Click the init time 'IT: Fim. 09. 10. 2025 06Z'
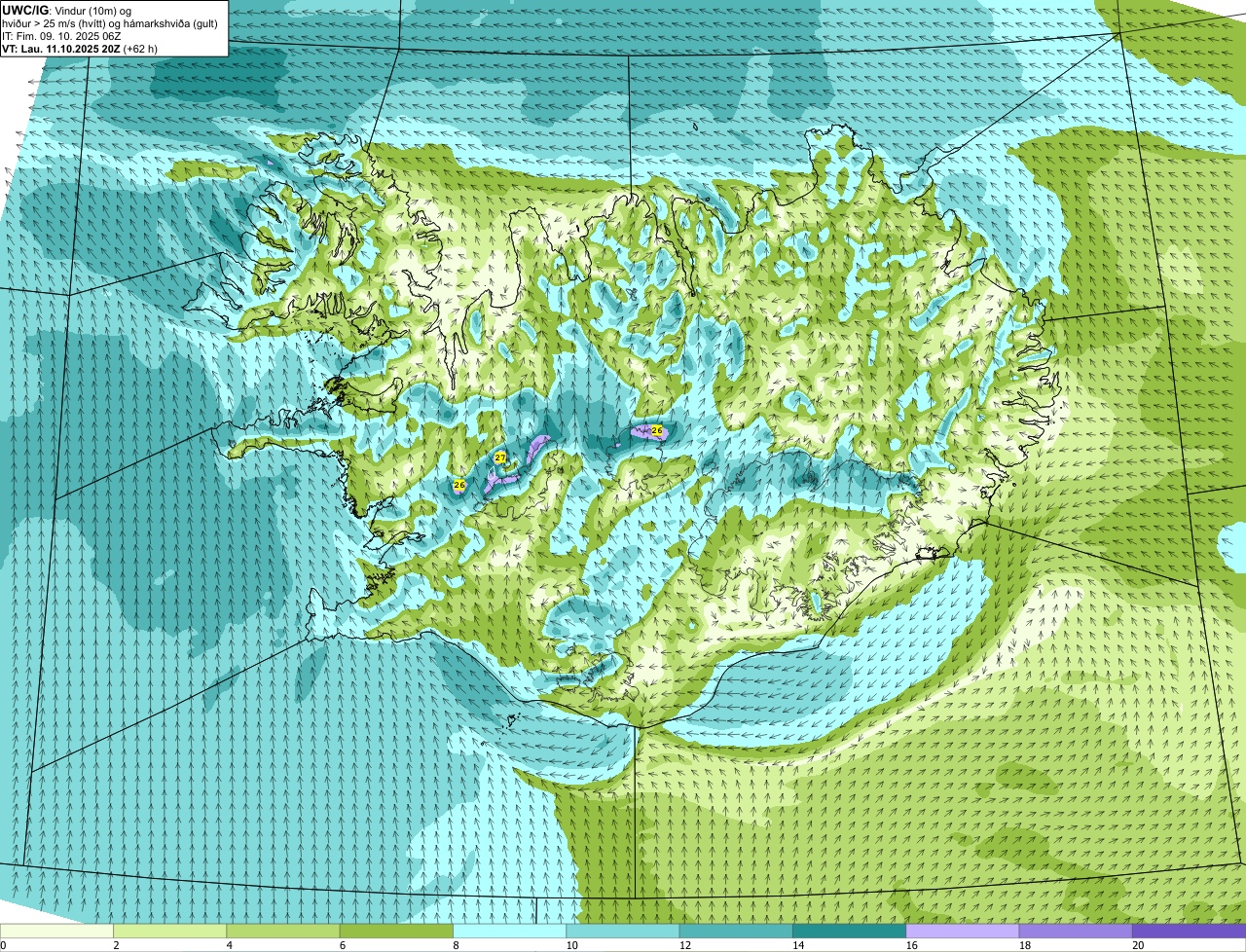Viewport: 1246px width, 952px height. point(61,36)
